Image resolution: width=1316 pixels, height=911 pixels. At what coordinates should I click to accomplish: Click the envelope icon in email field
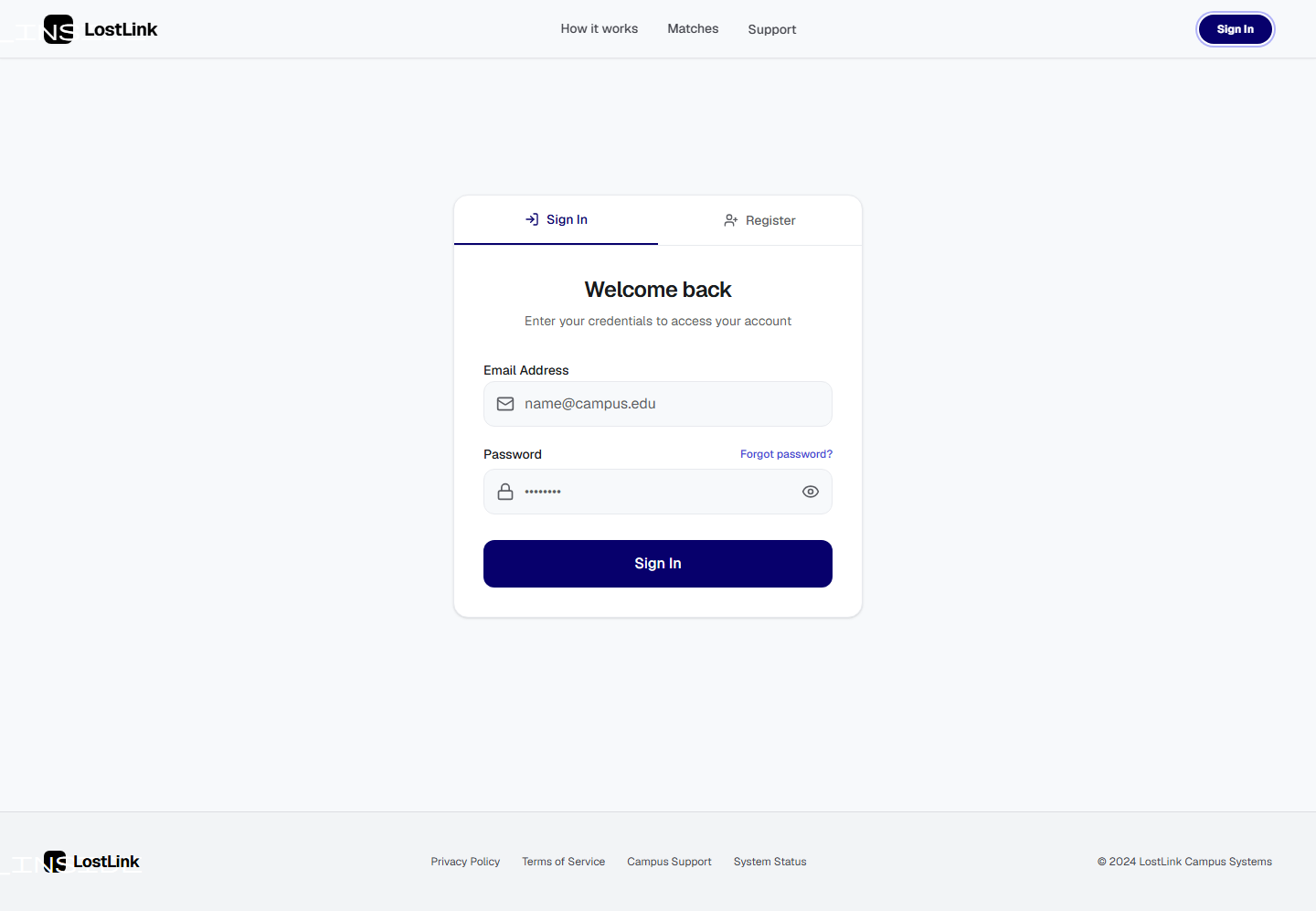click(505, 404)
